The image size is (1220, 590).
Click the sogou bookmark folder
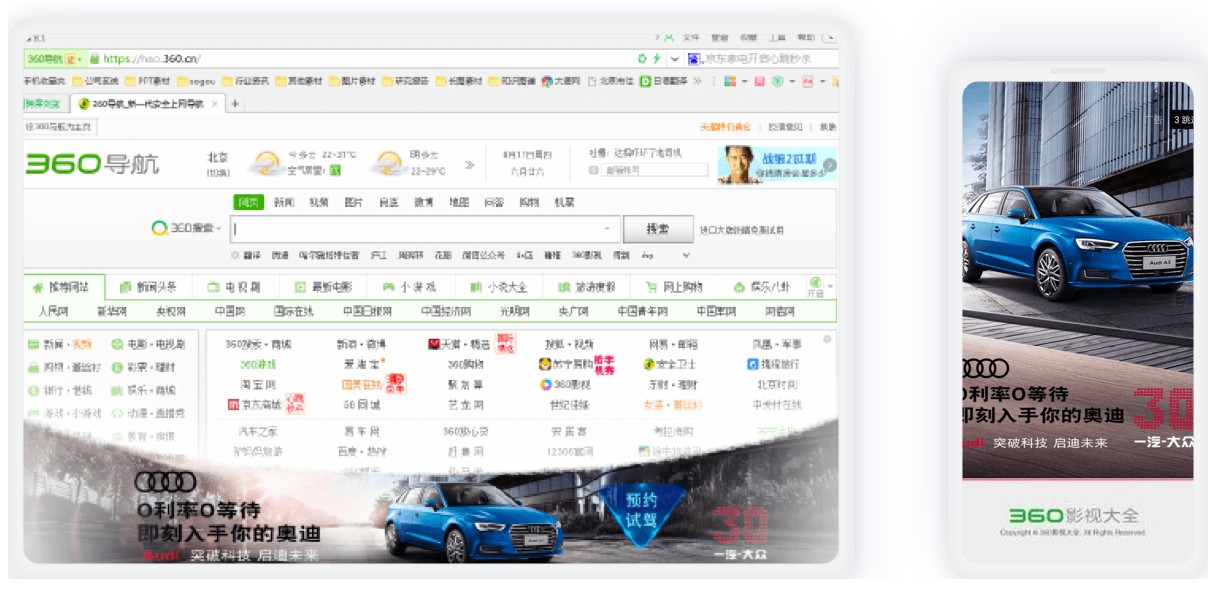(x=196, y=81)
